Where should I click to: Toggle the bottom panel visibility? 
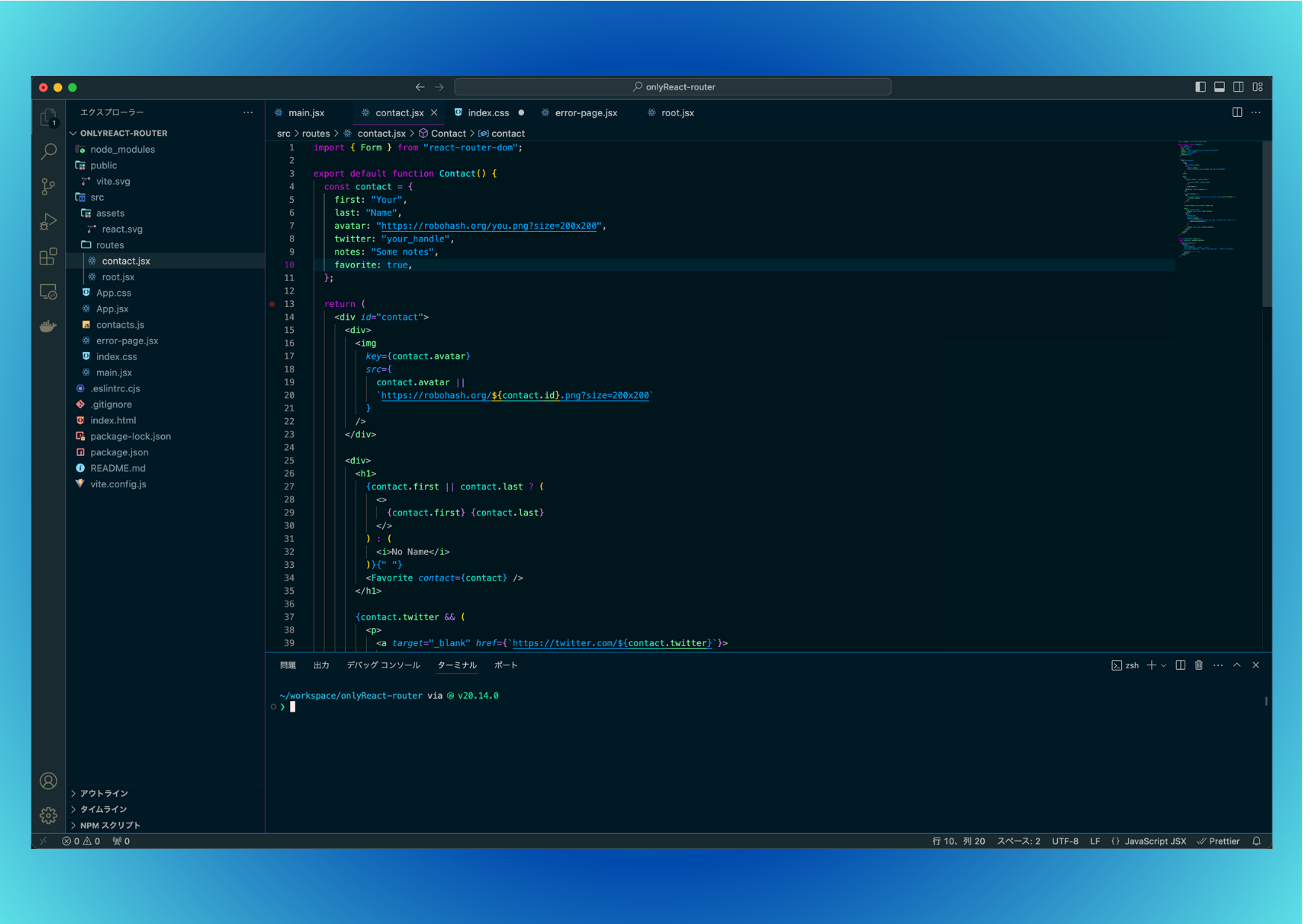coord(1220,87)
